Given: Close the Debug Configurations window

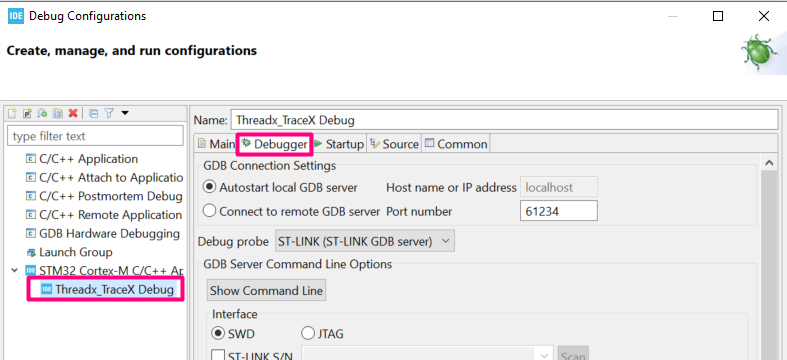Looking at the screenshot, I should tap(764, 16).
